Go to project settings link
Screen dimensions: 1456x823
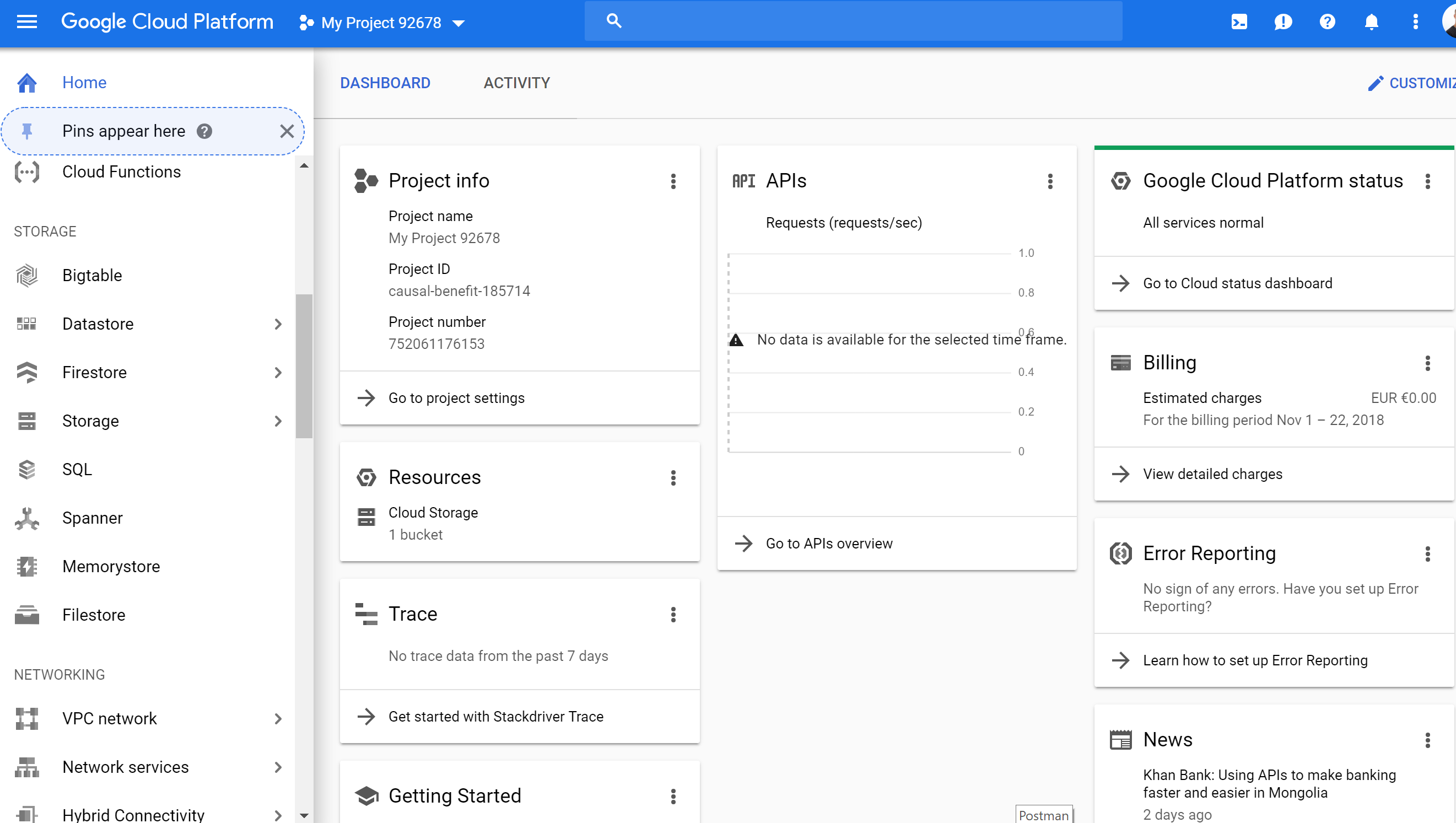[456, 398]
